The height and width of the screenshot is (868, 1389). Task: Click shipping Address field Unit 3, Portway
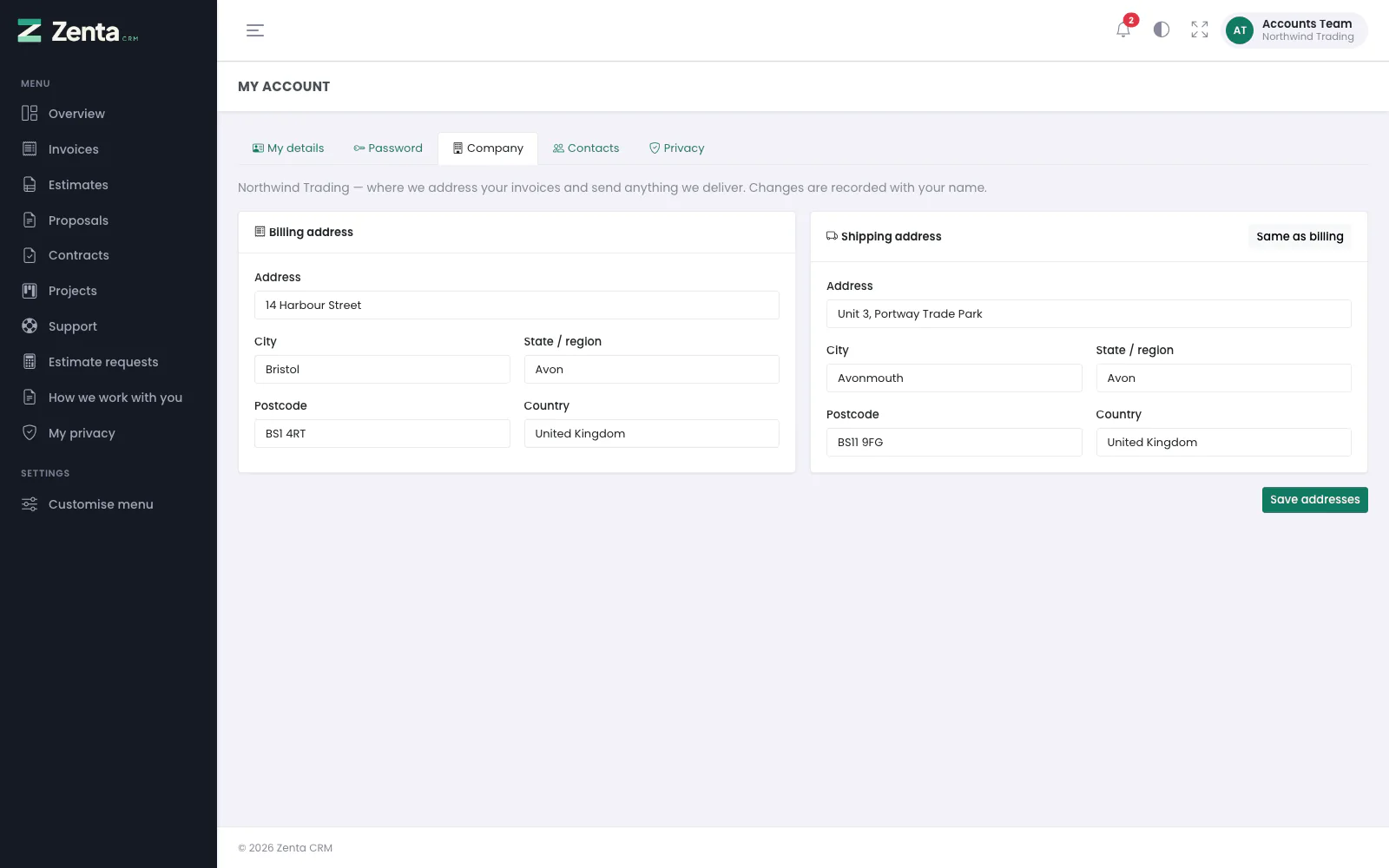(1089, 314)
